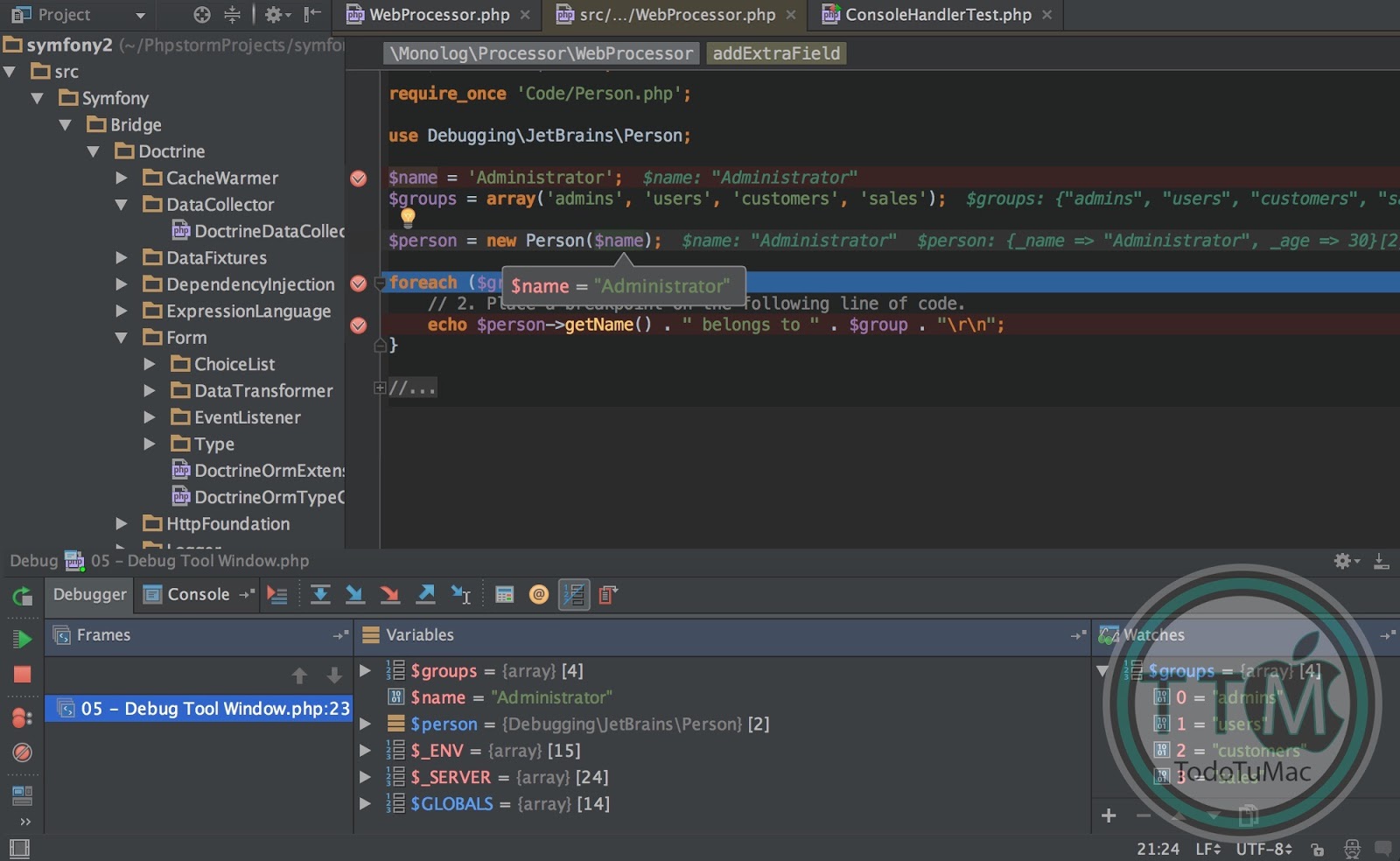Switch to the Debugger tab

89,595
